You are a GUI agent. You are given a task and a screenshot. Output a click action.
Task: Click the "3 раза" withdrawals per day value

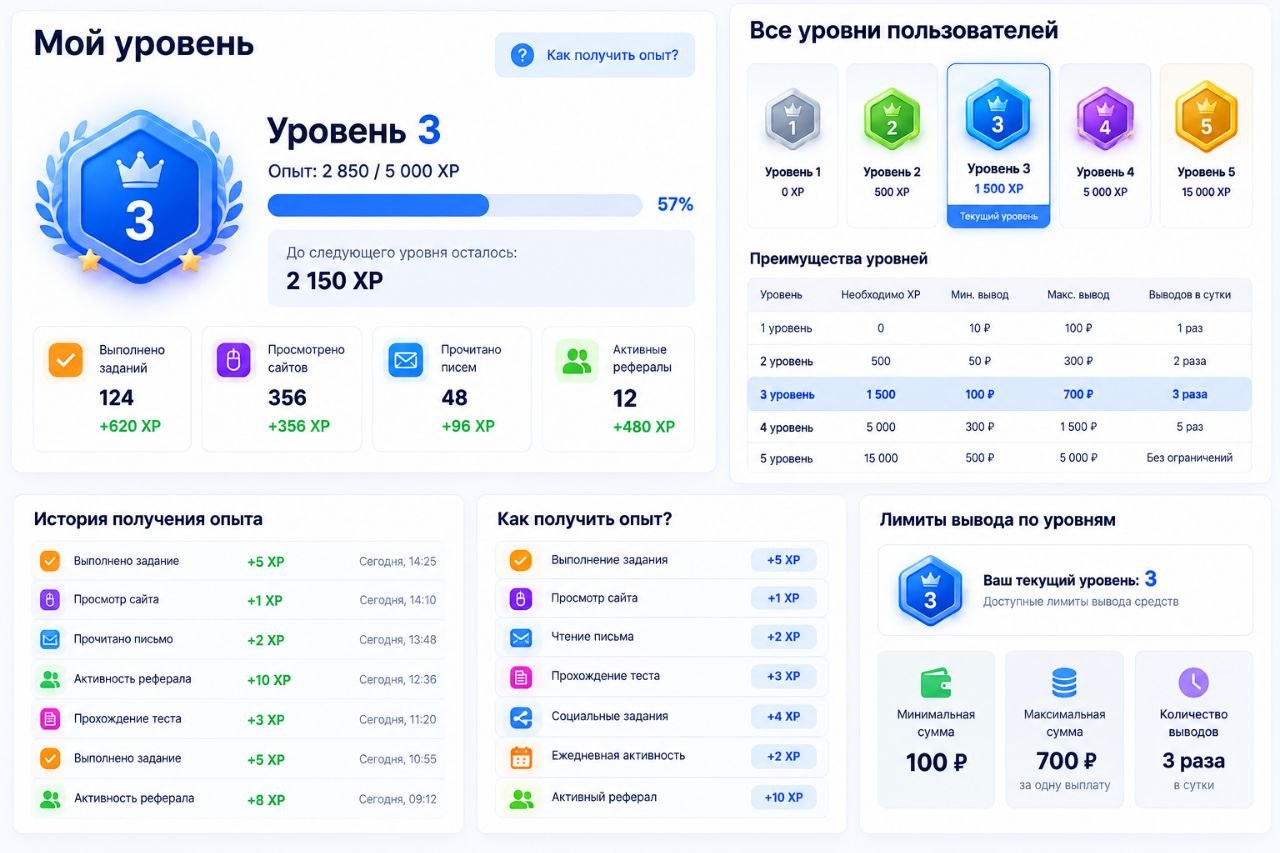[1193, 762]
